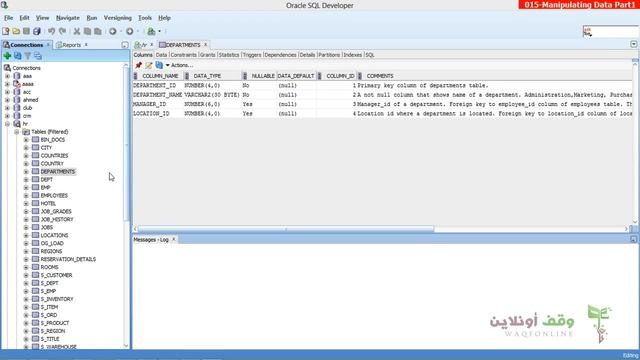Click the Refresh icon beside Actions

159,65
